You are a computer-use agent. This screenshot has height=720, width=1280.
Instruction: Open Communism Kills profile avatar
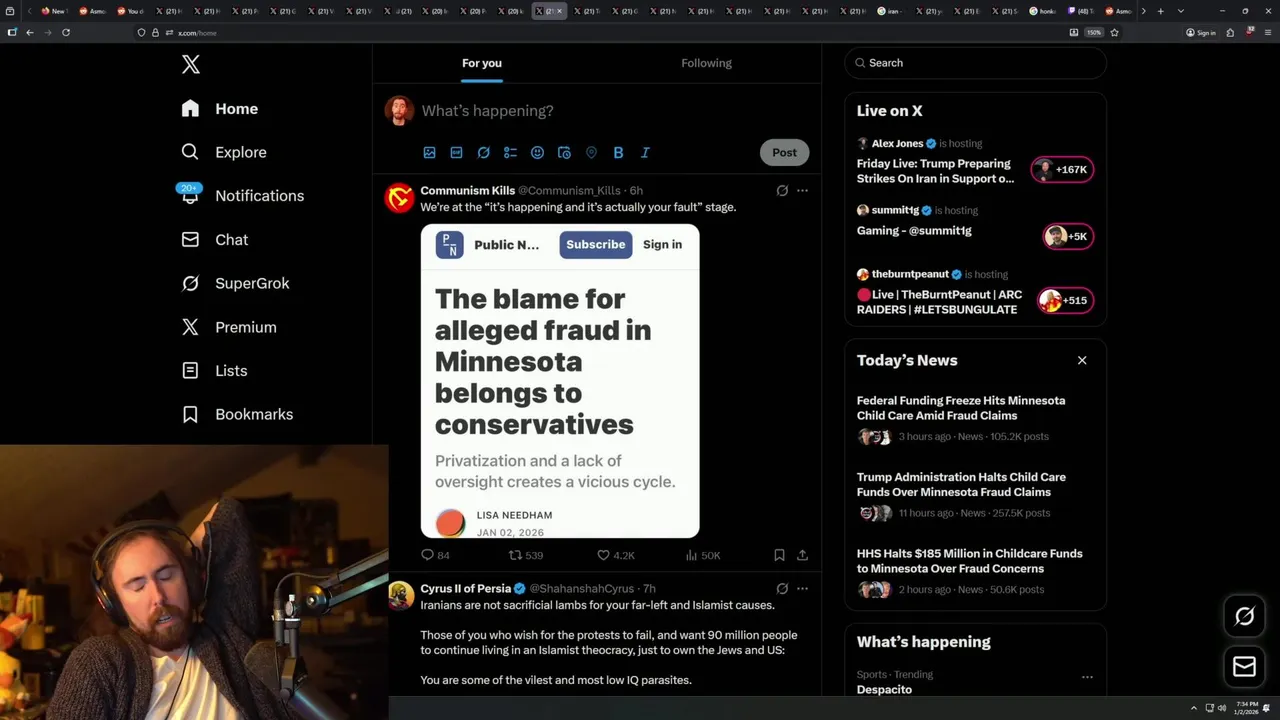(x=399, y=198)
